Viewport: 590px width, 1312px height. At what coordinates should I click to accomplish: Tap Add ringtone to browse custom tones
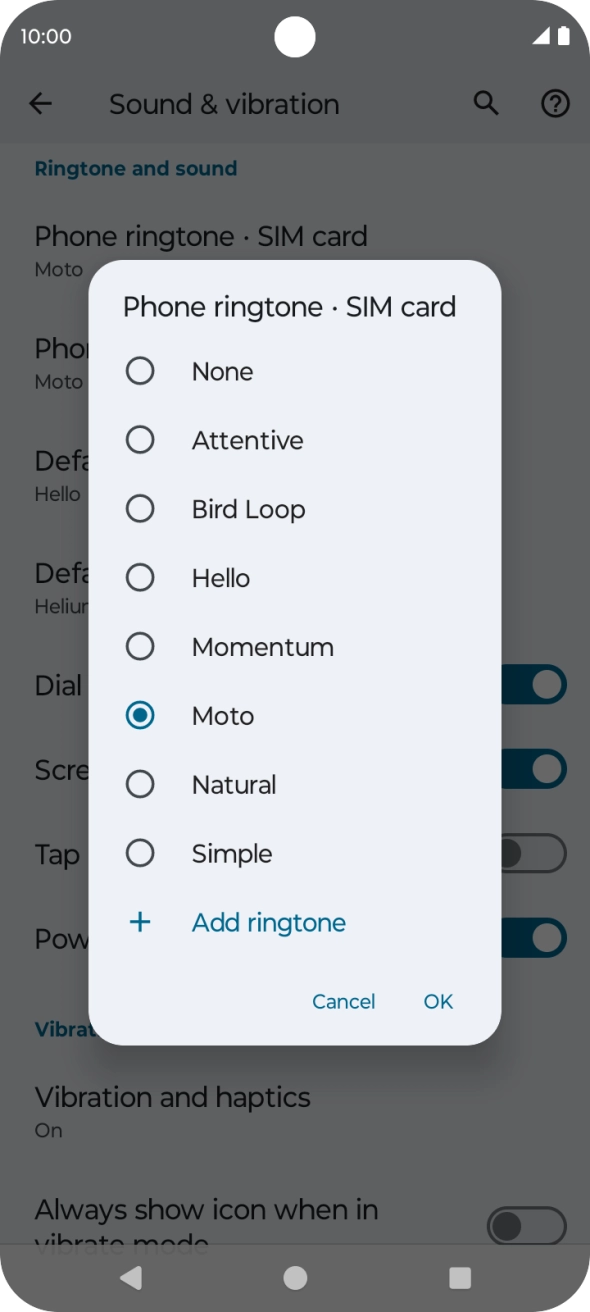(268, 922)
